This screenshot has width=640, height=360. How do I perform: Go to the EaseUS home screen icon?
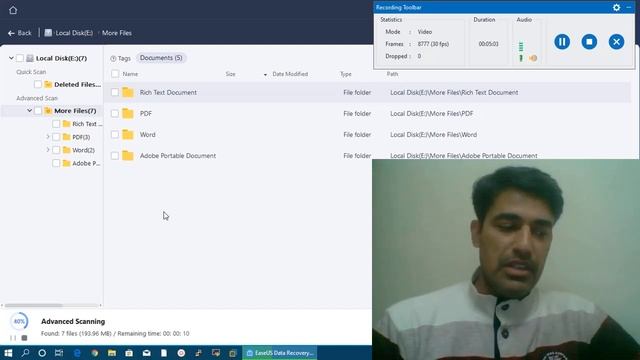(13, 10)
